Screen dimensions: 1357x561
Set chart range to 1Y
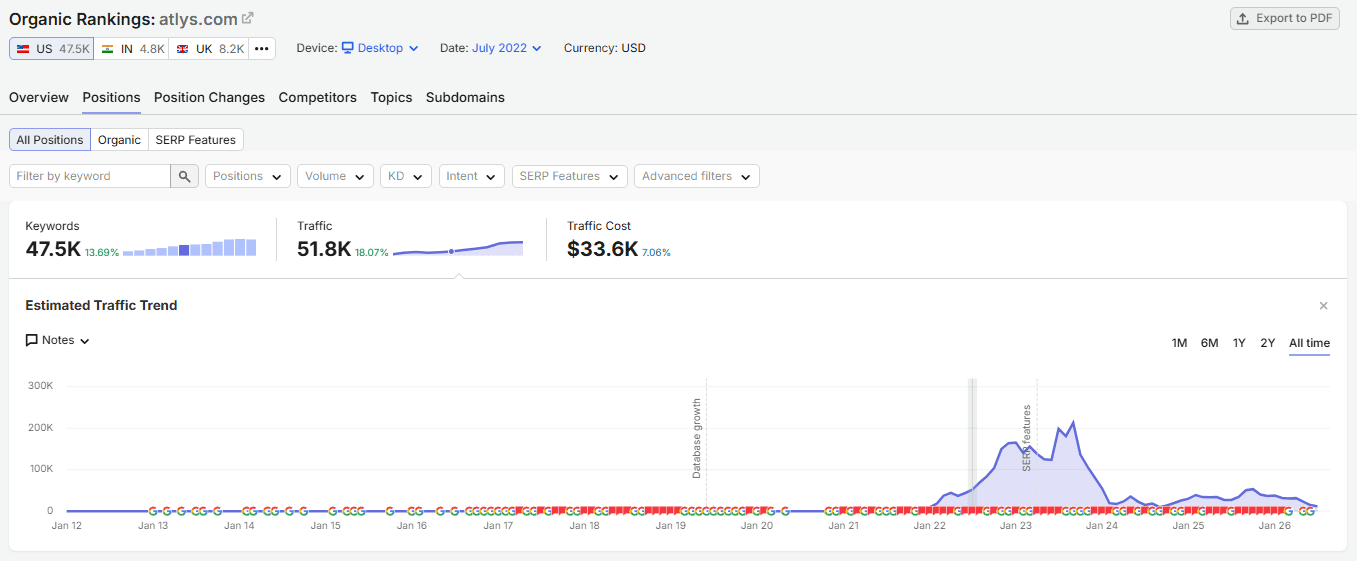1239,343
